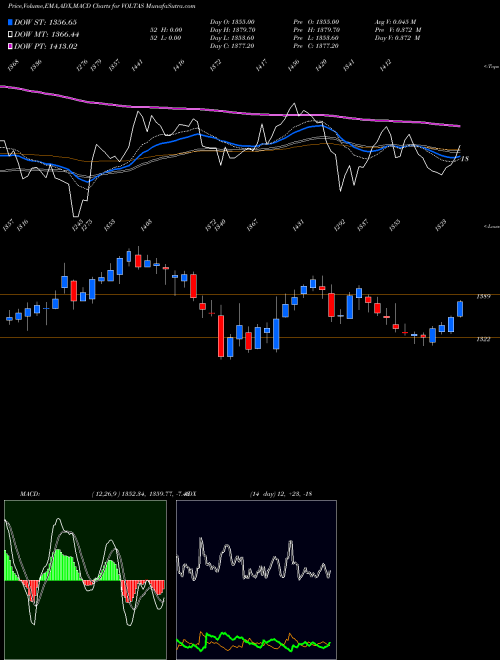Click the latest blue candlestick on price chart

click(460, 309)
